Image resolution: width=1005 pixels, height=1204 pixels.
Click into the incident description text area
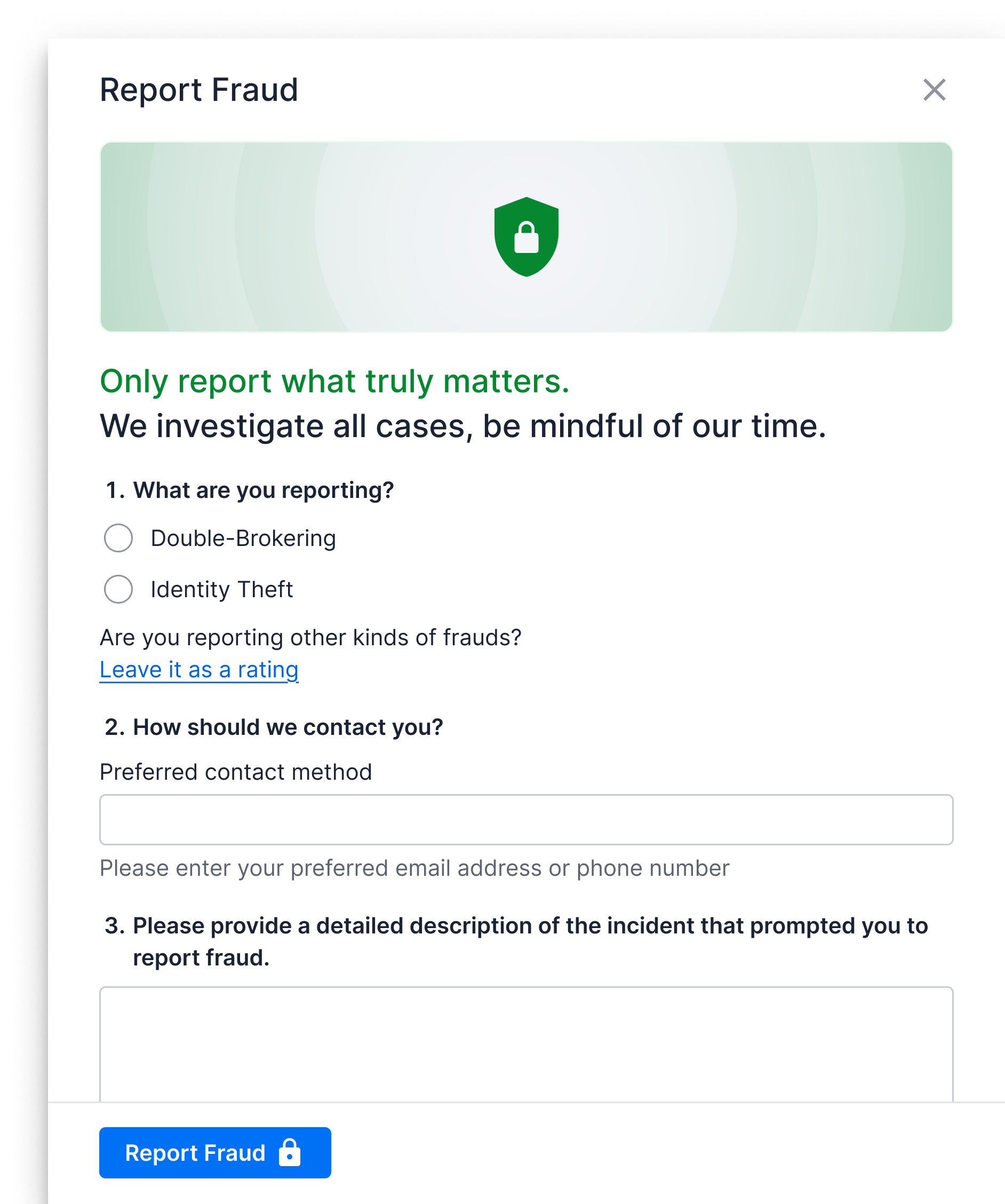click(526, 1043)
